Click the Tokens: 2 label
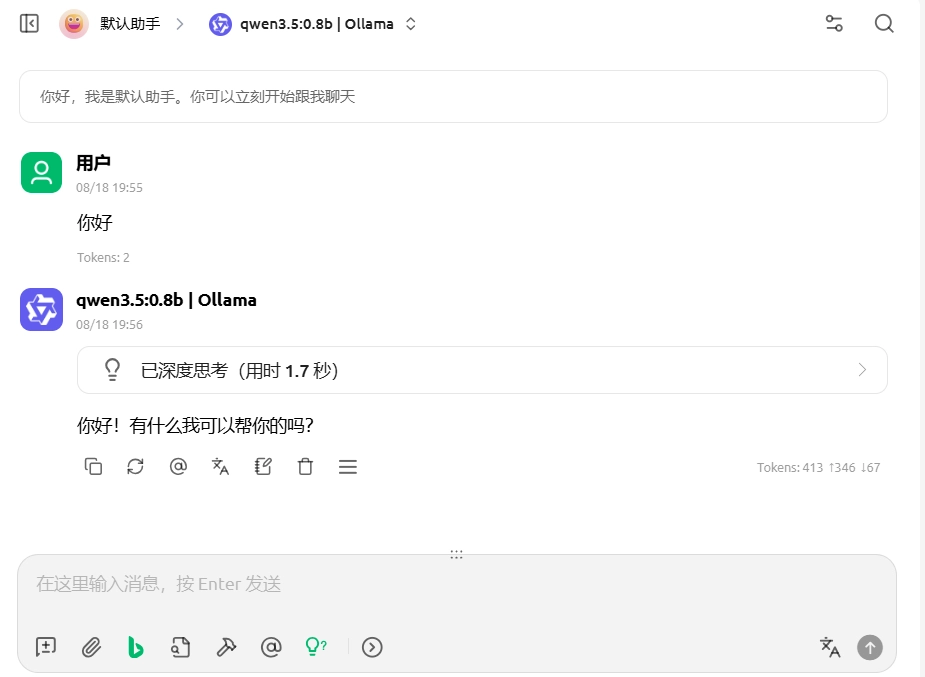 (103, 257)
